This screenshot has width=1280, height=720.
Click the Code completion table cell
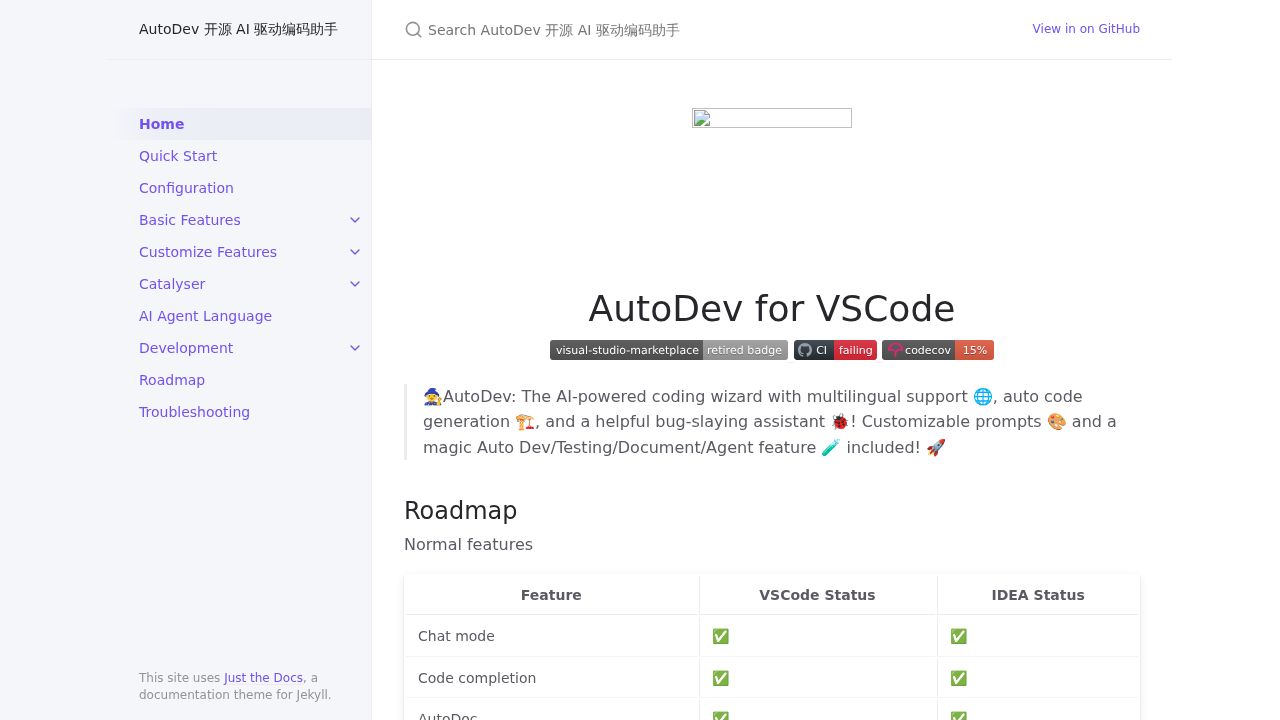551,678
